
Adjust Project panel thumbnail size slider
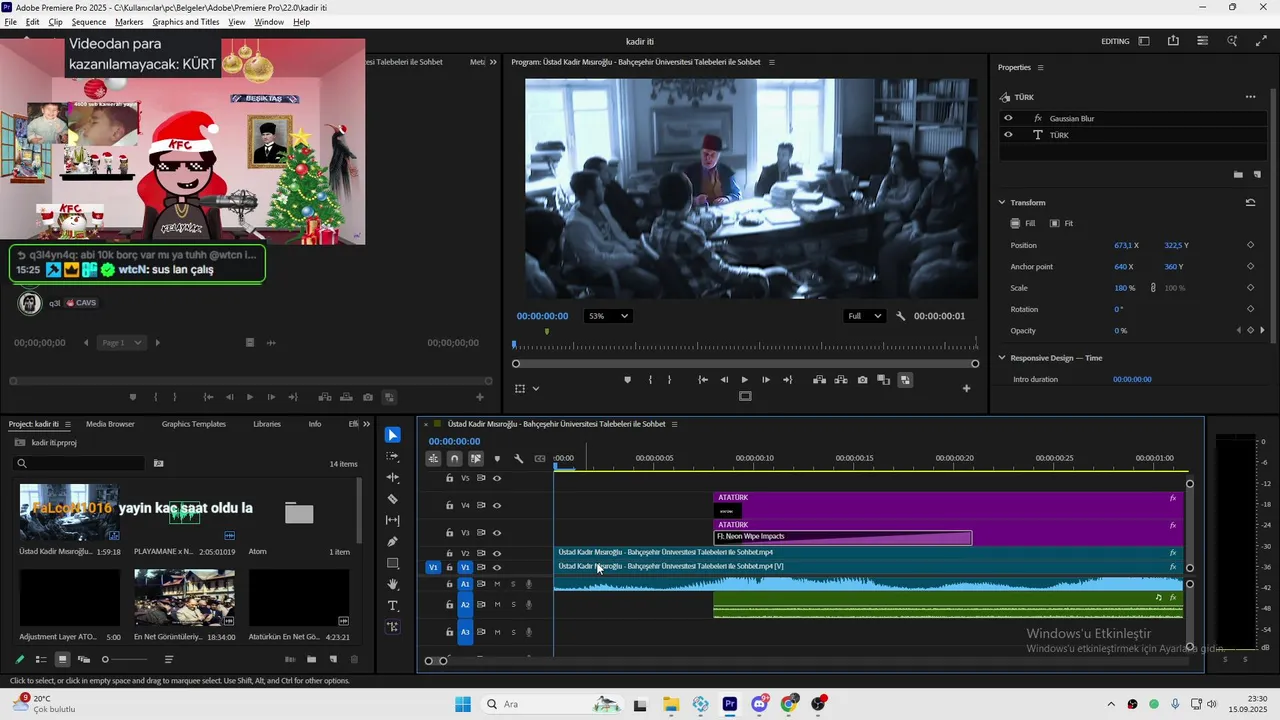pyautogui.click(x=125, y=659)
